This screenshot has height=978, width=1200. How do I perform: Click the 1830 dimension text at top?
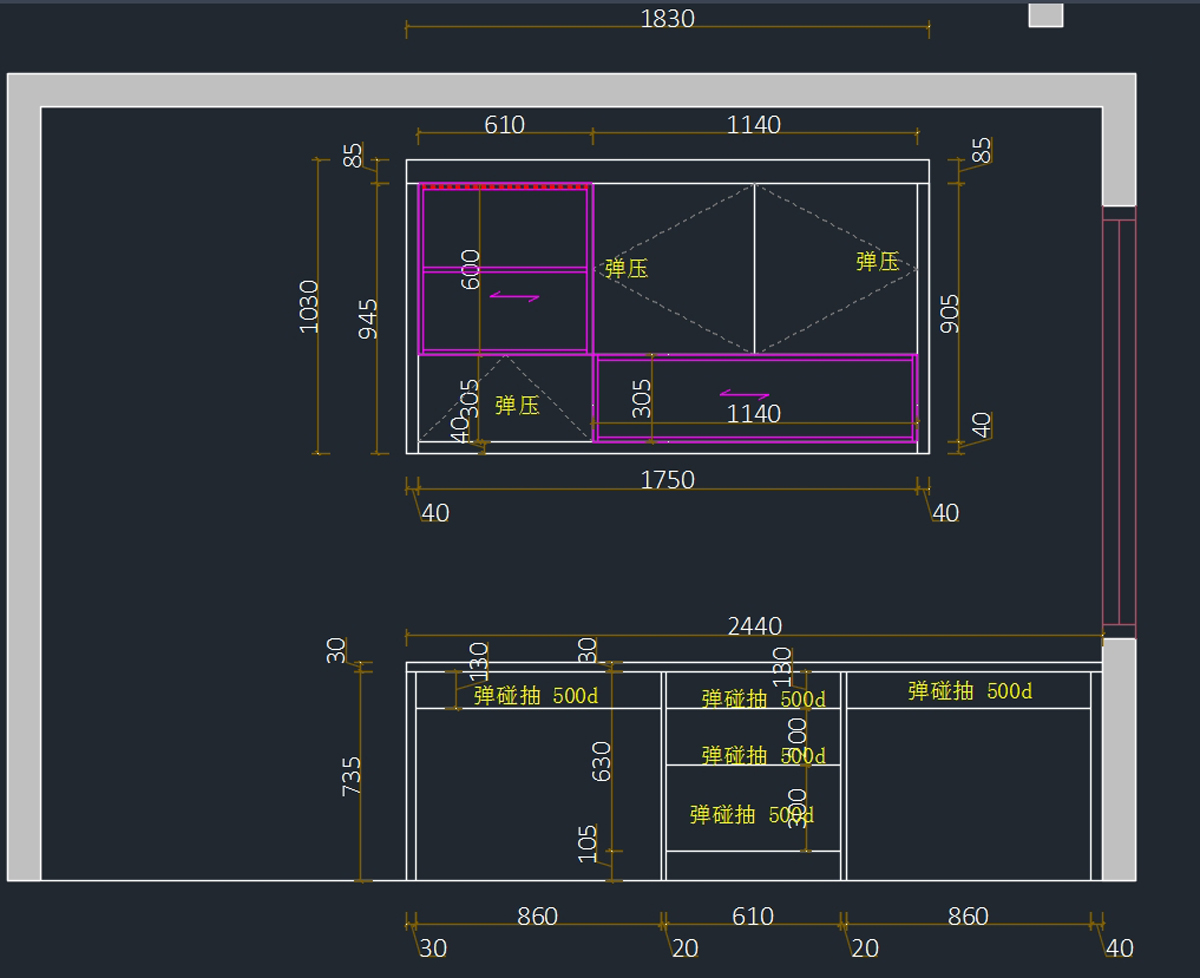click(667, 19)
